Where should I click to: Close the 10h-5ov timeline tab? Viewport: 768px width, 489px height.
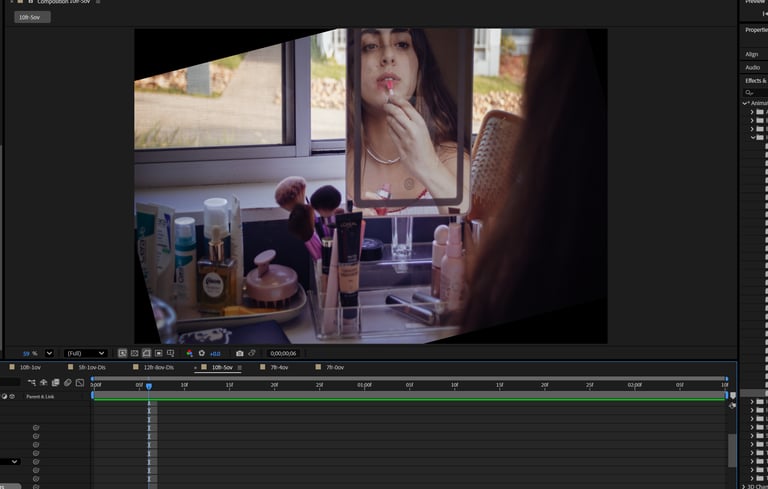point(195,367)
